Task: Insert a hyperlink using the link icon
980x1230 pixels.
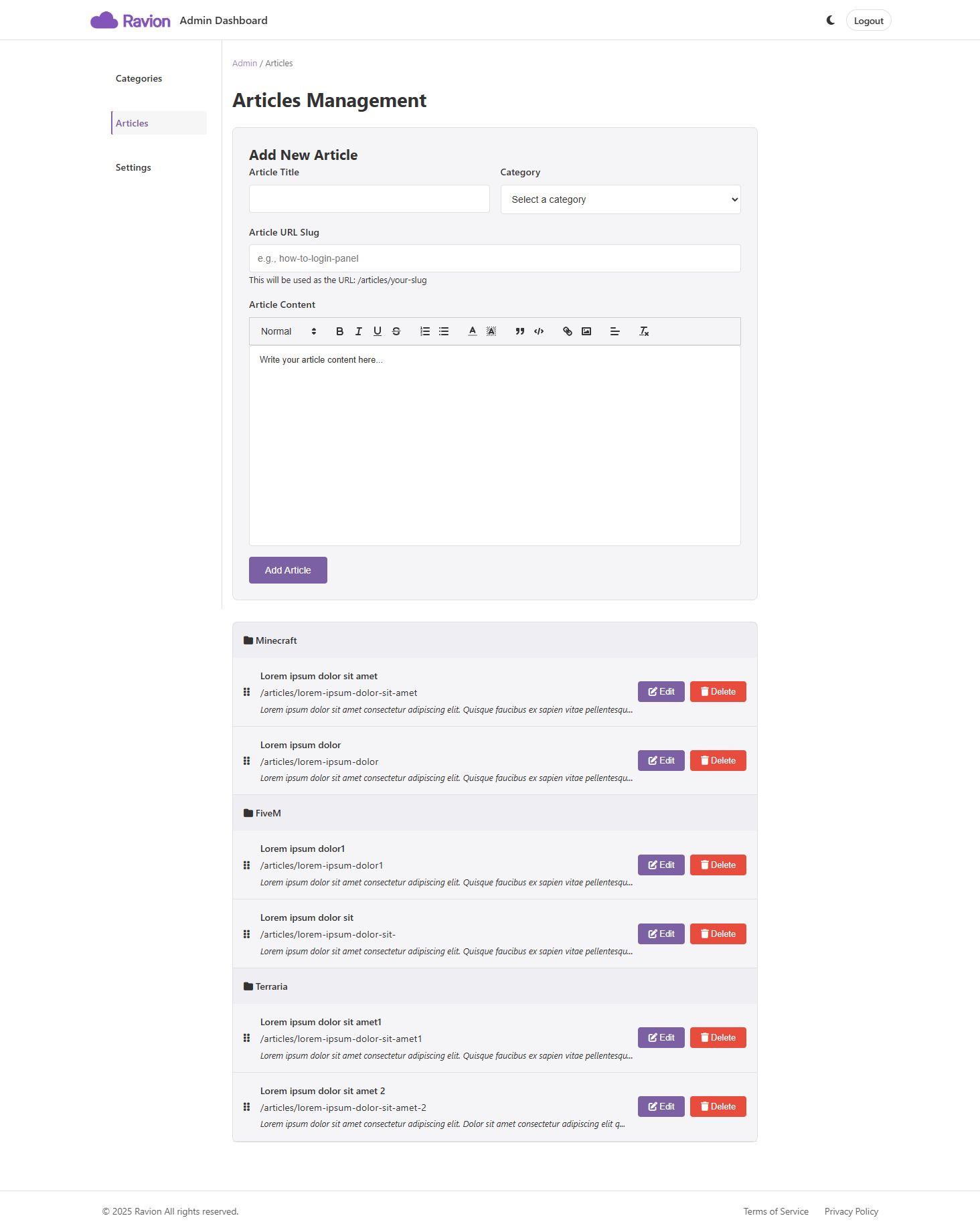Action: tap(568, 331)
